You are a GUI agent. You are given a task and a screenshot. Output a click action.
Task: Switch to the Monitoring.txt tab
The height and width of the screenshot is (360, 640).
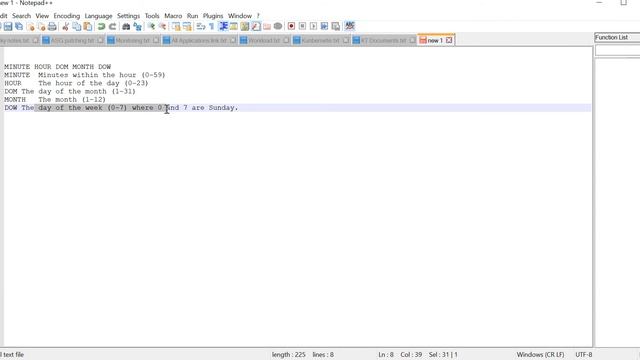133,40
